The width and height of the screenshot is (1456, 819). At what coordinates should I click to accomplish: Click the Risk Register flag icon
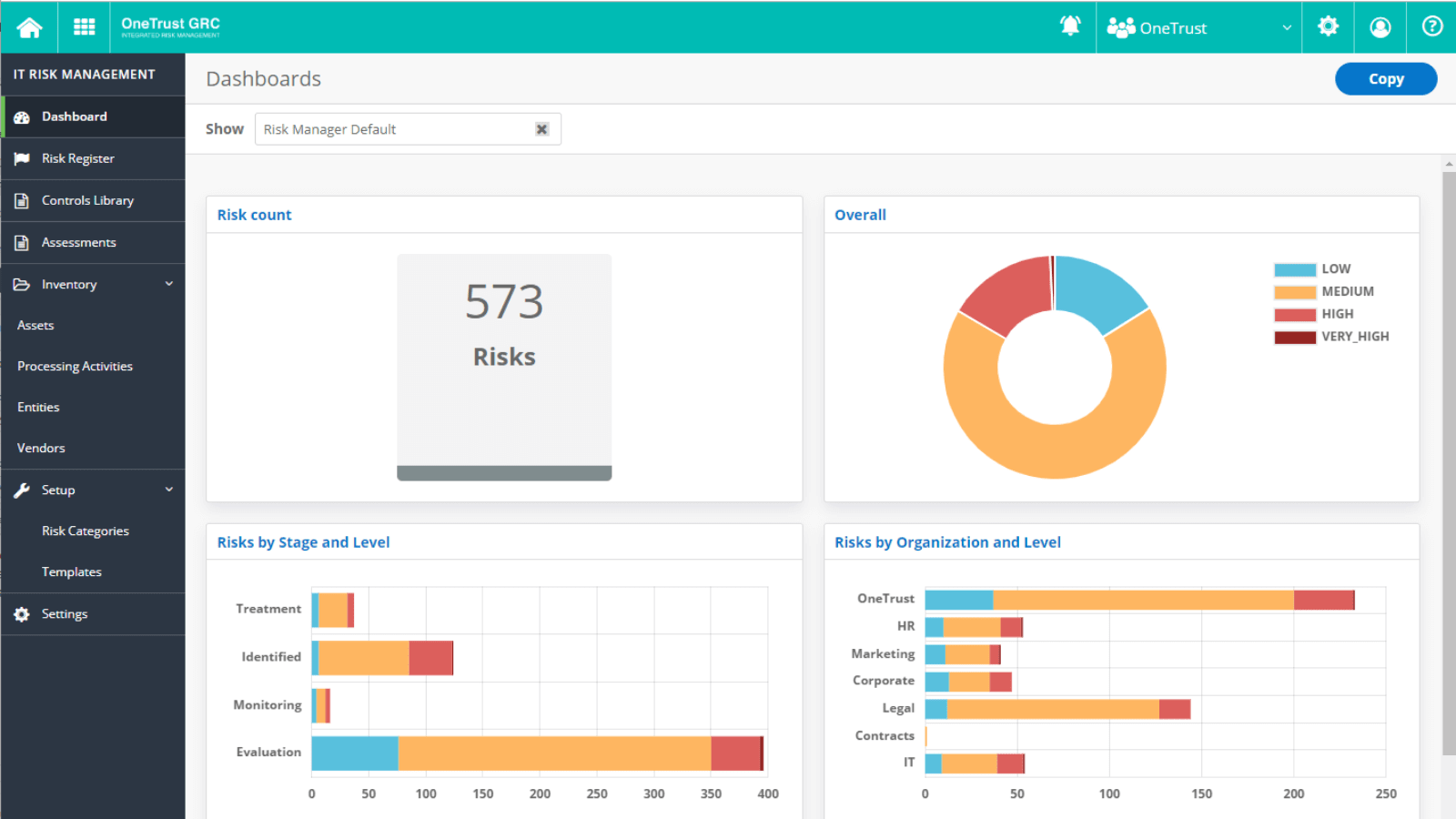click(x=22, y=159)
